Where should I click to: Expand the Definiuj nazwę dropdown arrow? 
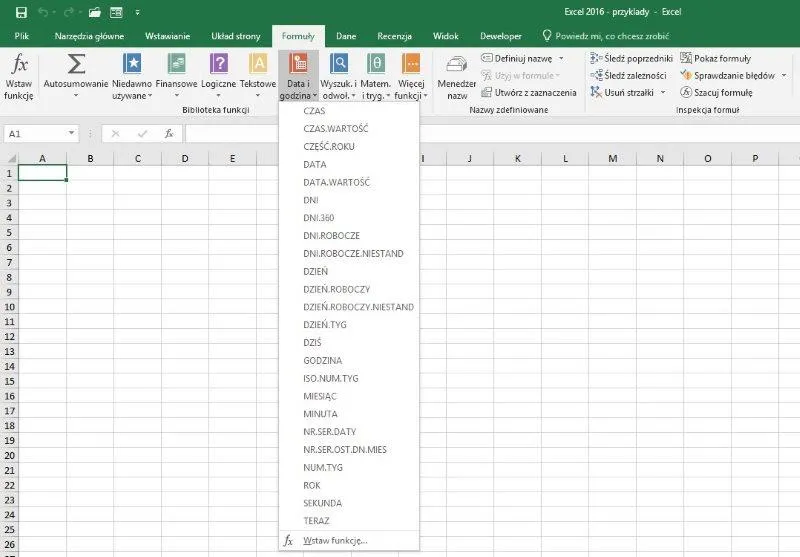[561, 58]
